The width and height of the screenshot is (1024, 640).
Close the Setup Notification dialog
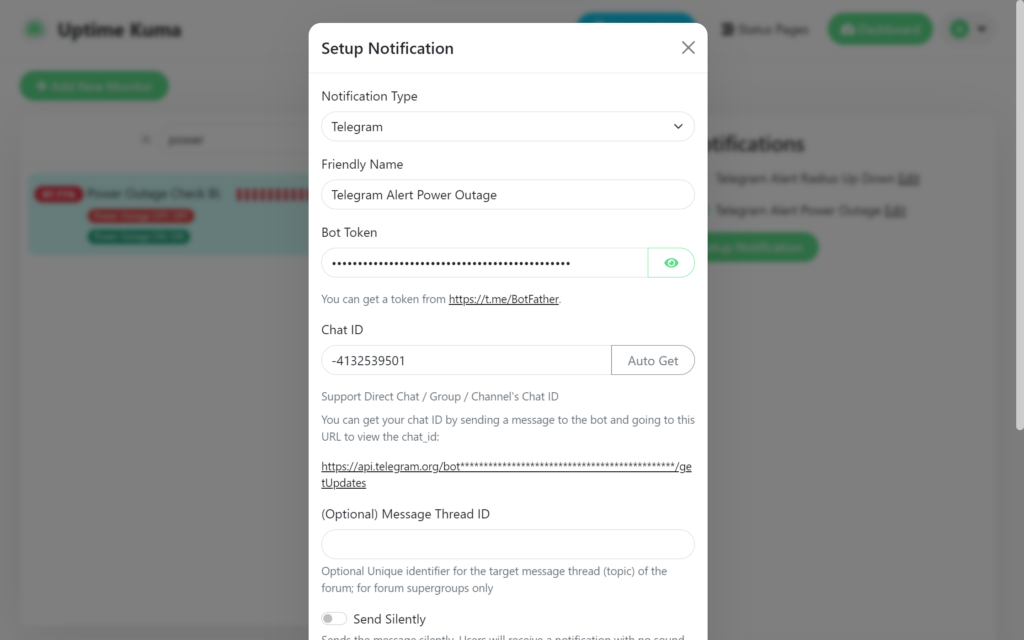688,48
